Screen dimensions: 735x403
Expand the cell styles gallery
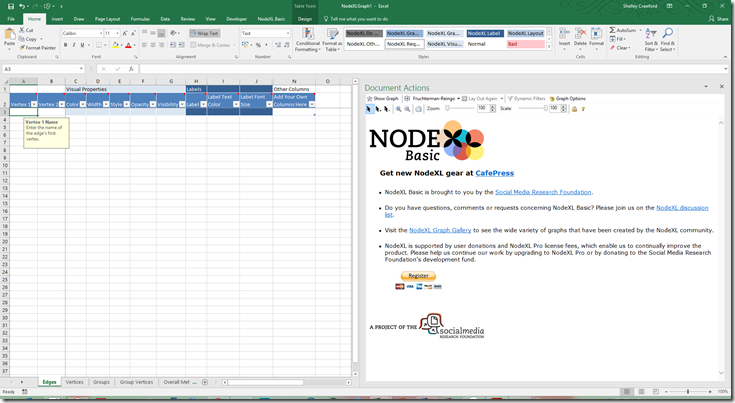549,47
